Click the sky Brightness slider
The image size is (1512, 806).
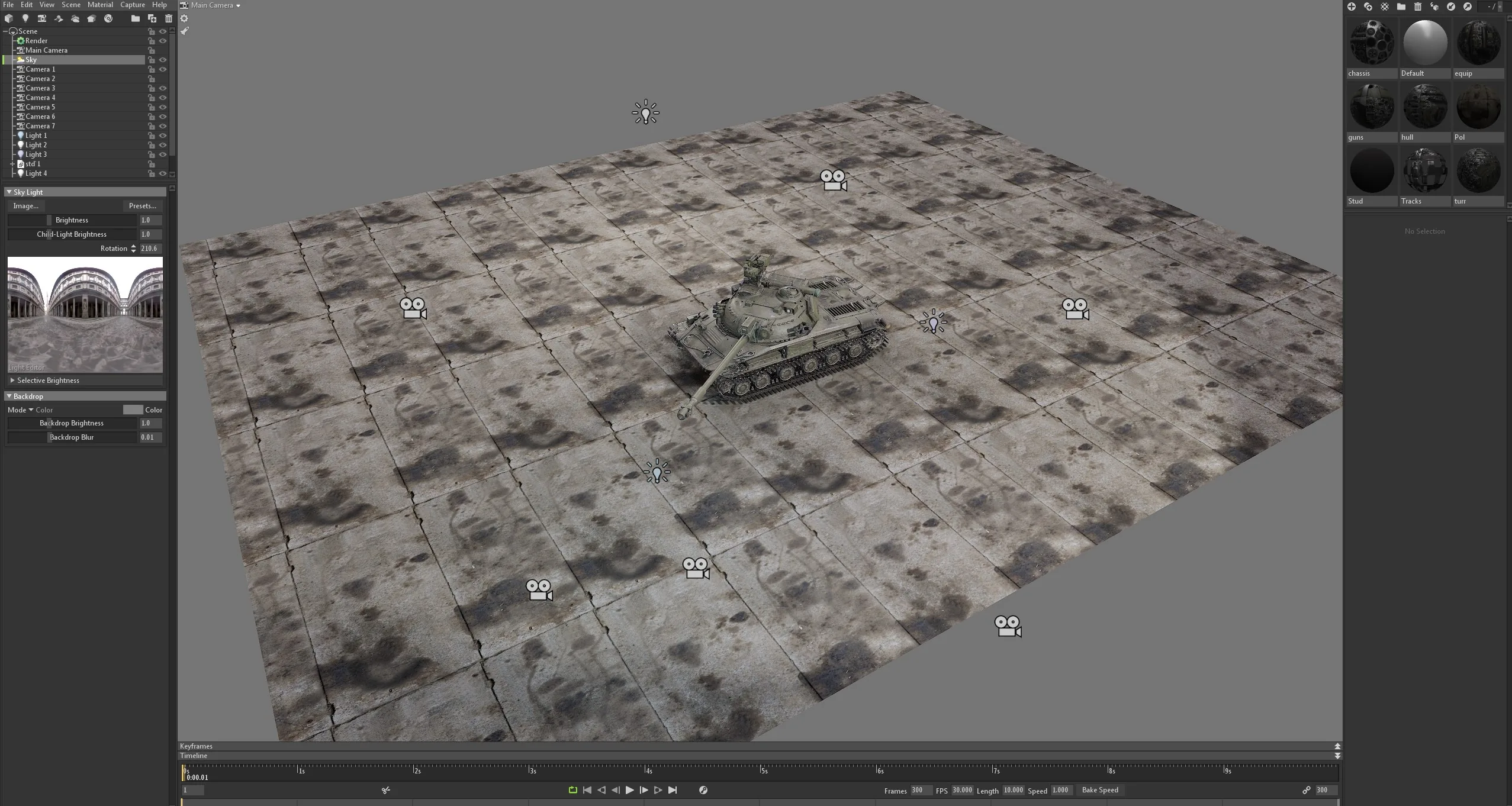point(72,220)
